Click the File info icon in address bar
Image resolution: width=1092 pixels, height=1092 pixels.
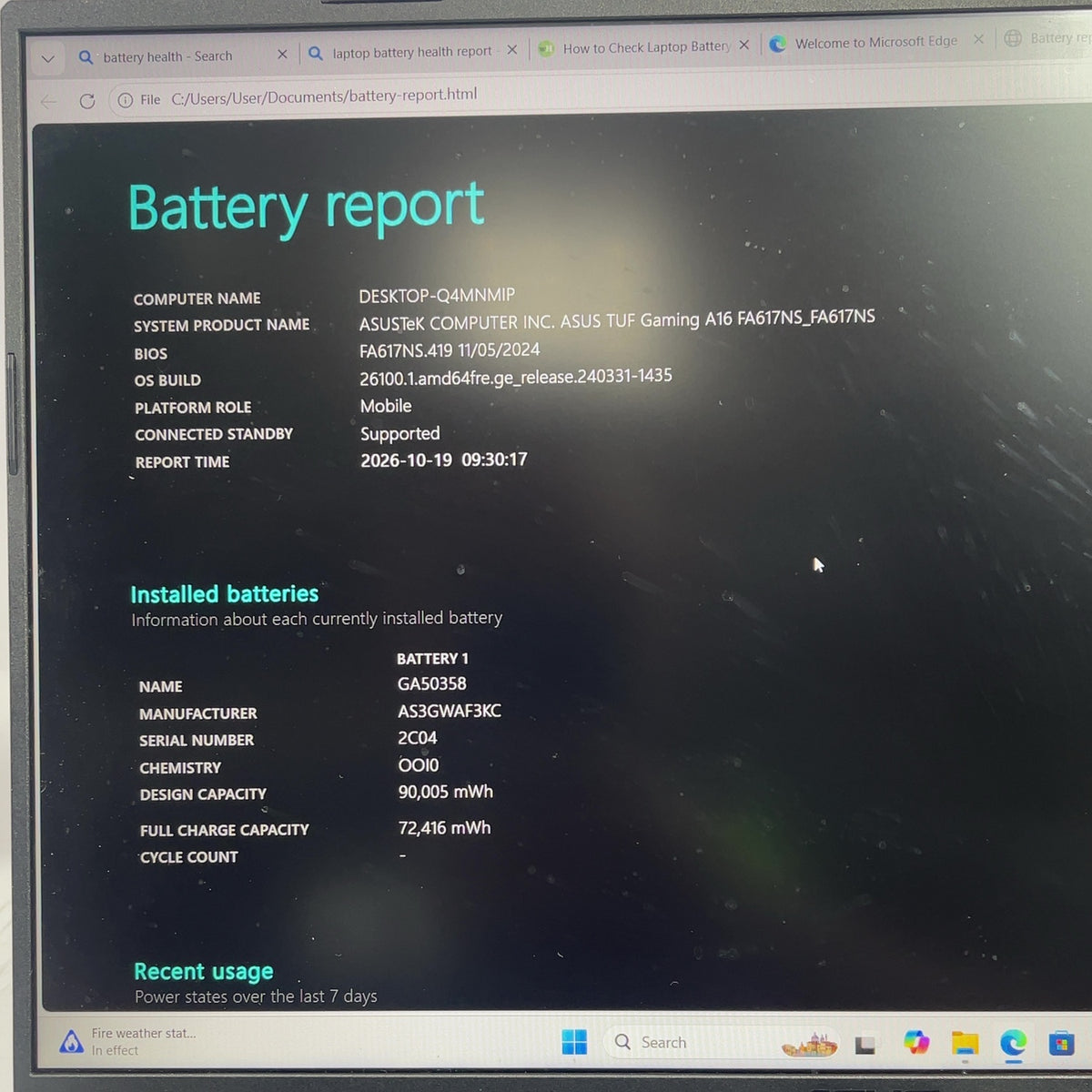point(125,99)
